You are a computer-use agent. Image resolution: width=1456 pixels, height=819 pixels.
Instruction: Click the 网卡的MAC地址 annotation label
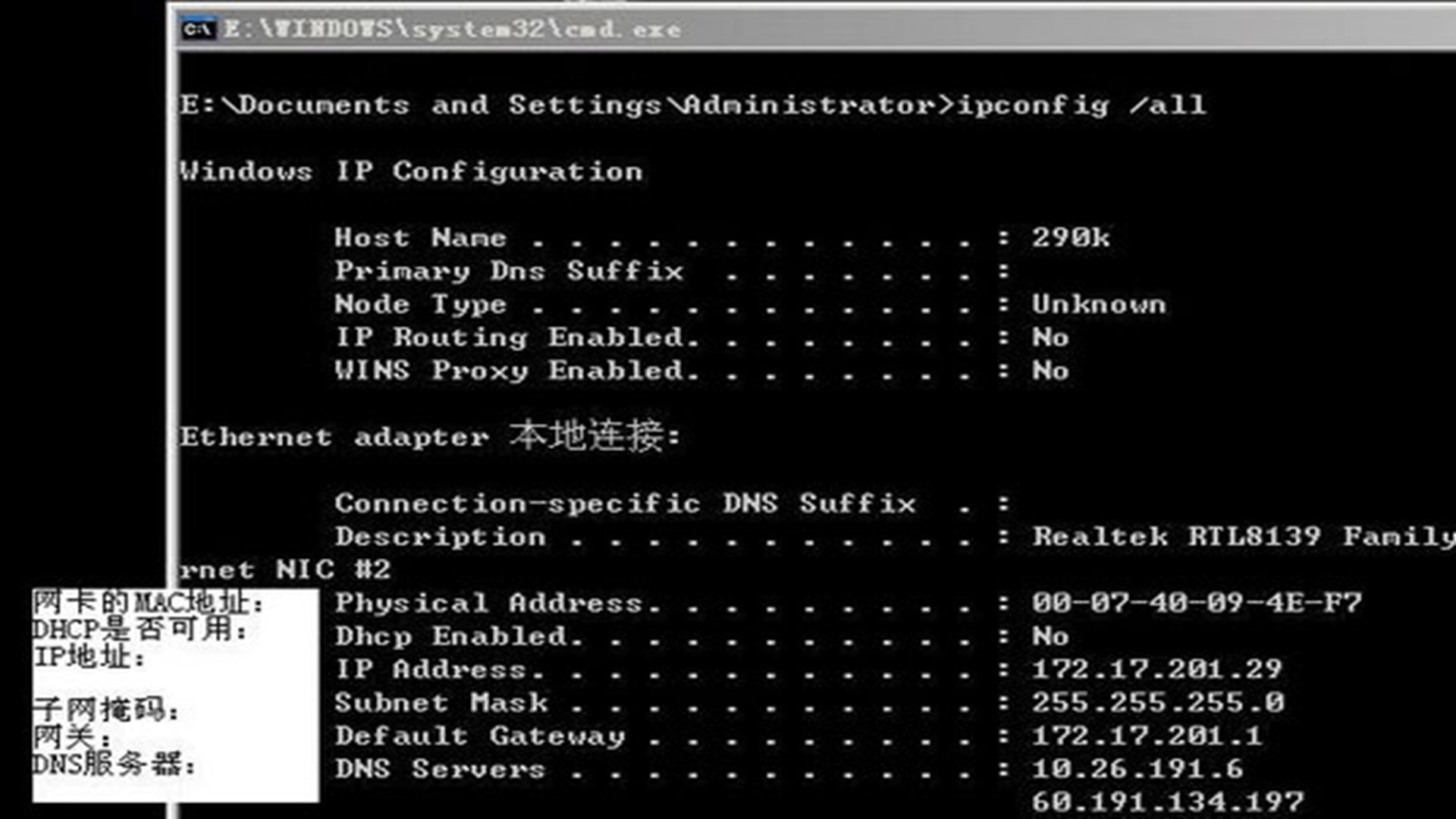(x=148, y=604)
